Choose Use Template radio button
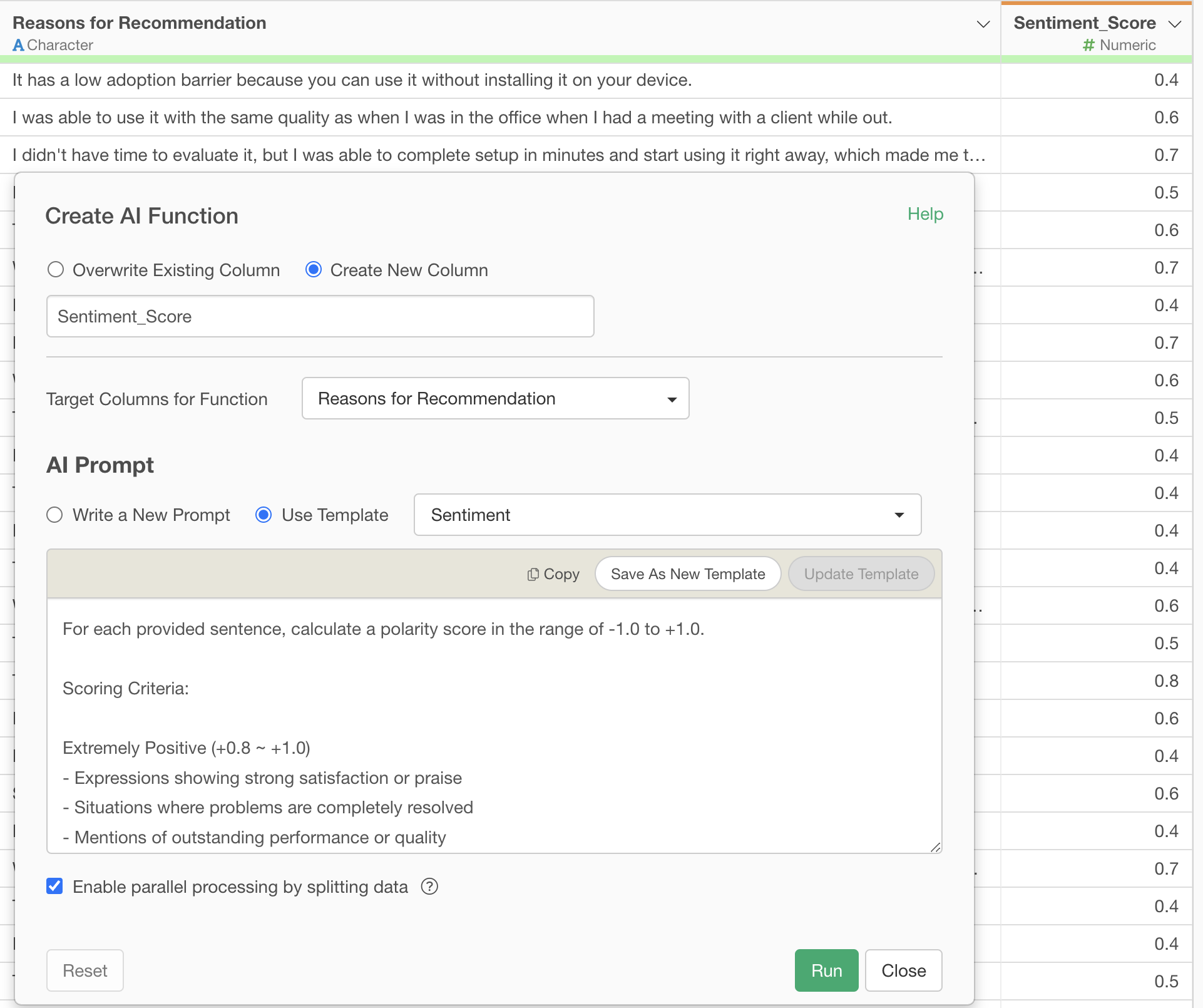This screenshot has width=1203, height=1008. (264, 515)
